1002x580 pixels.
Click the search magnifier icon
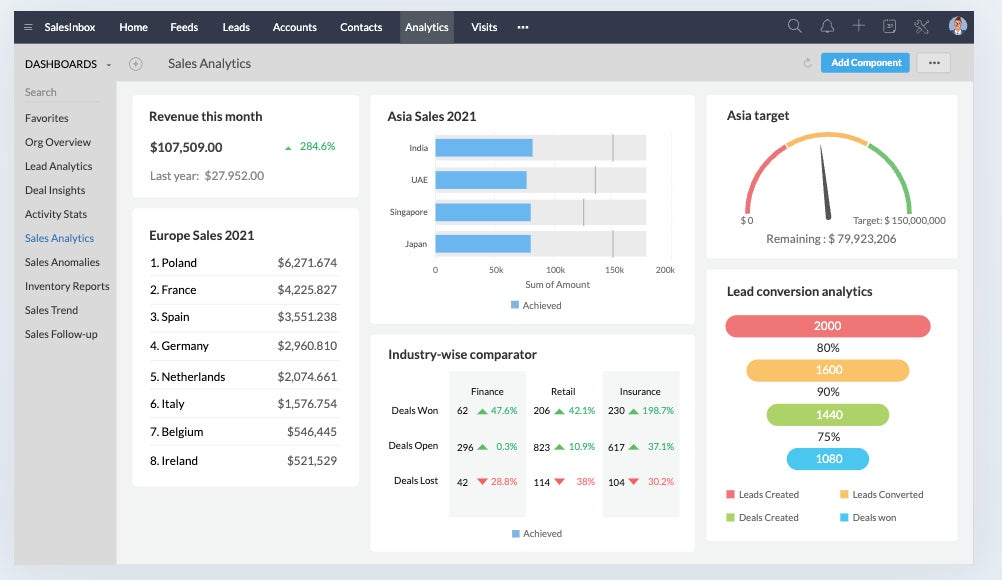(x=794, y=26)
